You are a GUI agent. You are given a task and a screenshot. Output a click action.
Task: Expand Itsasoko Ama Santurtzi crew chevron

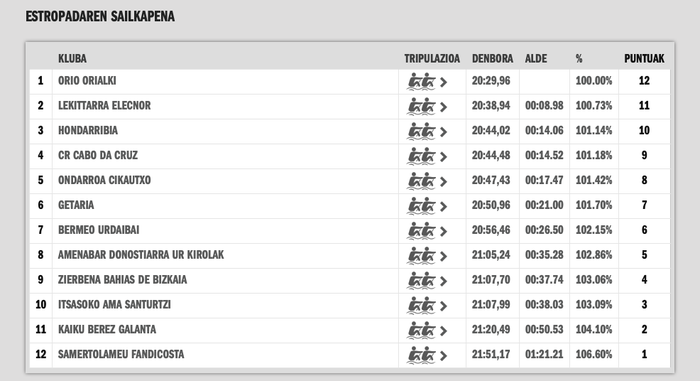(443, 306)
